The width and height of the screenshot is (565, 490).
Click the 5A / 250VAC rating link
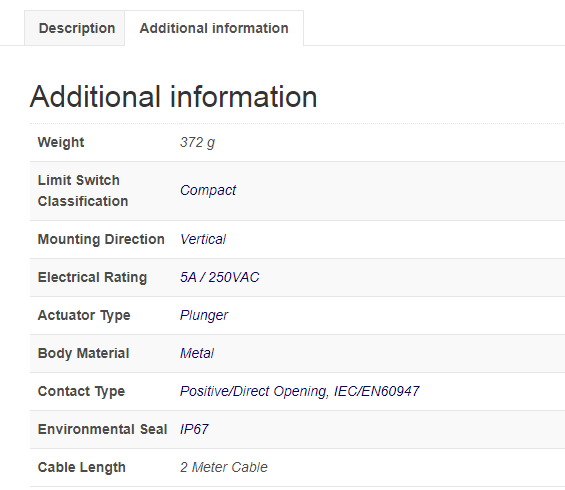tap(219, 277)
